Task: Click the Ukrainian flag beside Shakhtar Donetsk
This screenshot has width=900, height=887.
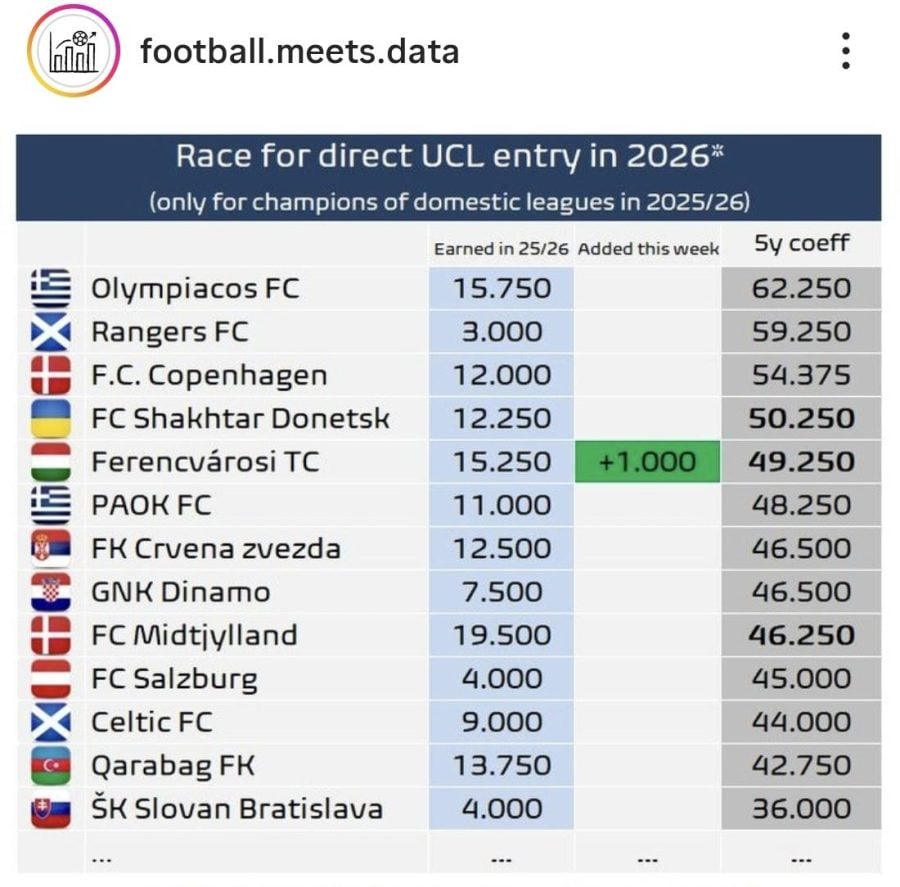Action: tap(51, 419)
